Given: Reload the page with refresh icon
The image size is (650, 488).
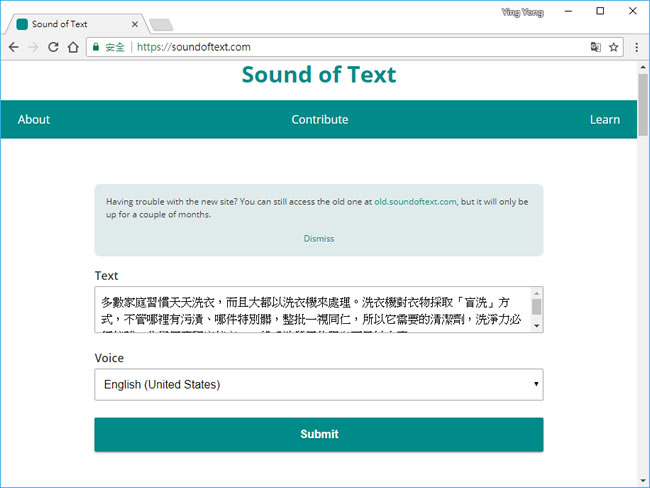Looking at the screenshot, I should pos(53,47).
